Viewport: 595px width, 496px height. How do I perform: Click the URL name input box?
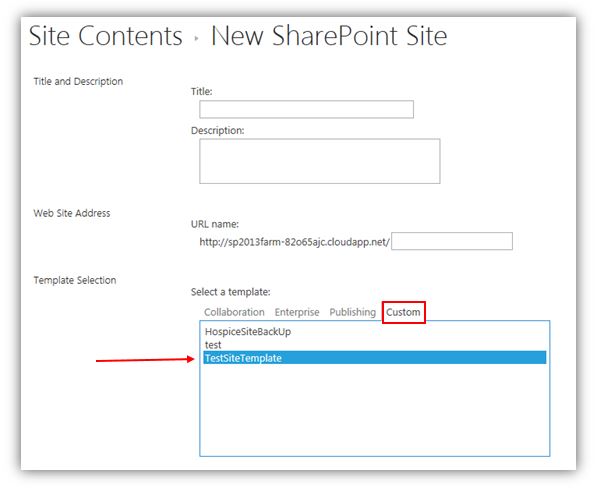tap(452, 241)
